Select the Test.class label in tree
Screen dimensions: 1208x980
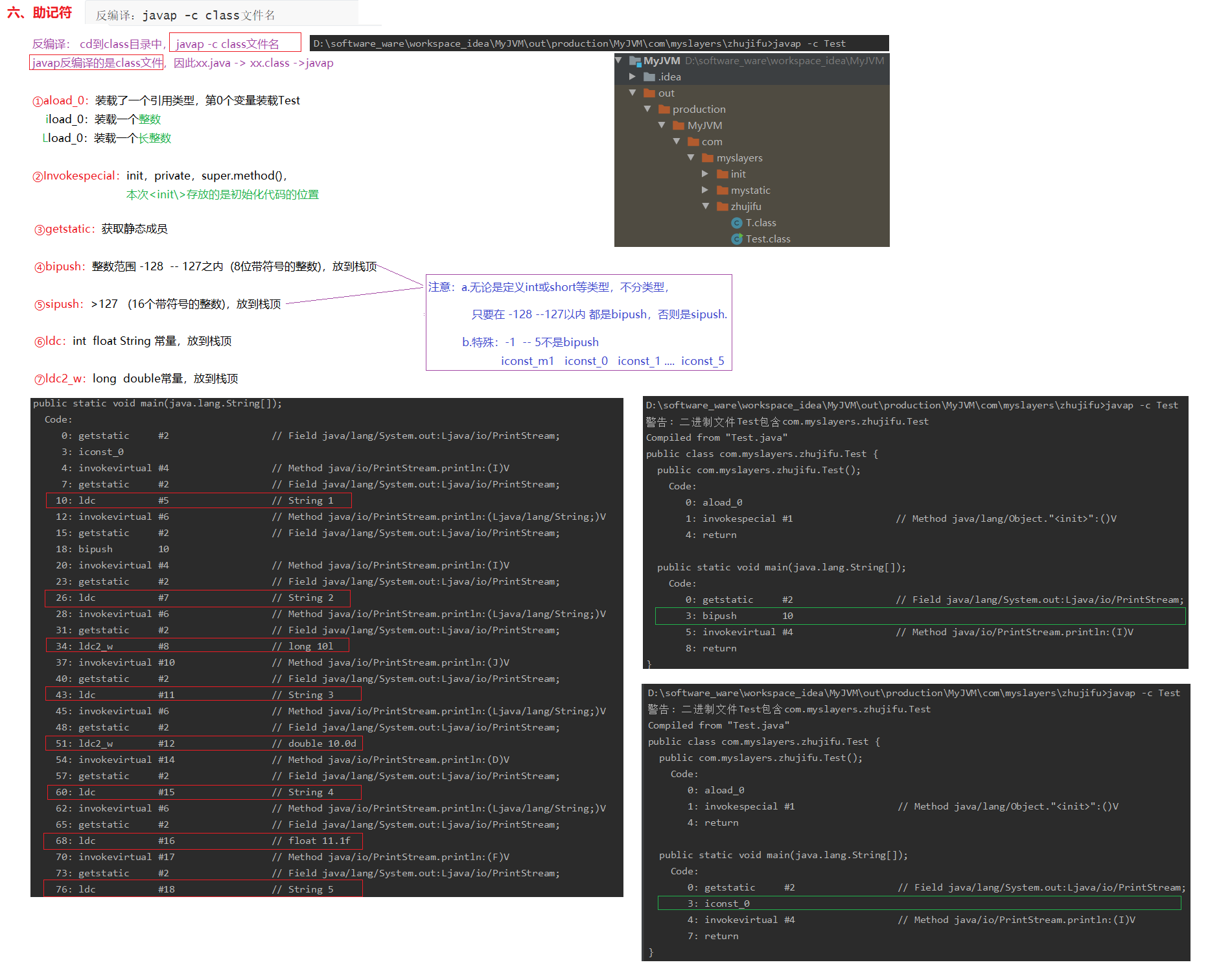(x=768, y=239)
